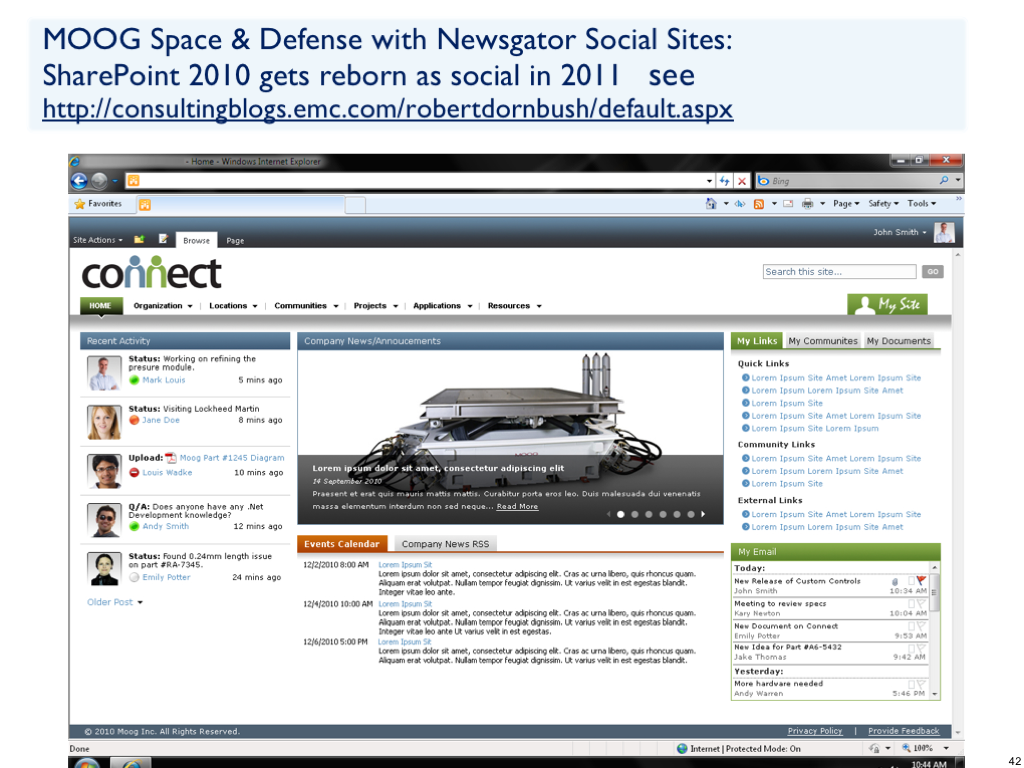Open the browser Safety menu
The height and width of the screenshot is (768, 1024).
[884, 204]
